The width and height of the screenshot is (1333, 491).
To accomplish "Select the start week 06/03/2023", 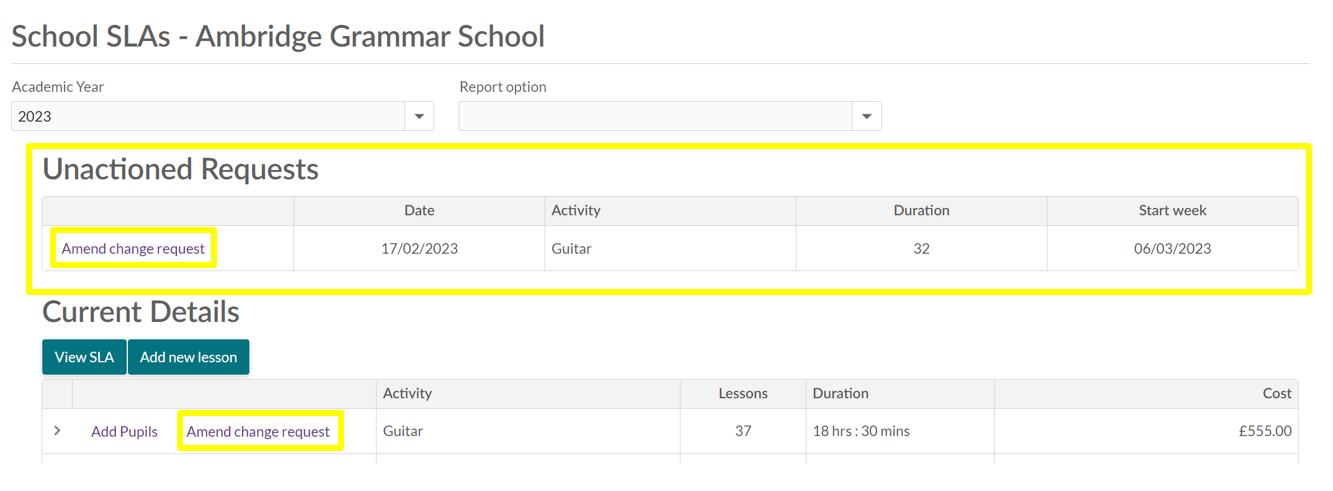I will coord(1173,248).
